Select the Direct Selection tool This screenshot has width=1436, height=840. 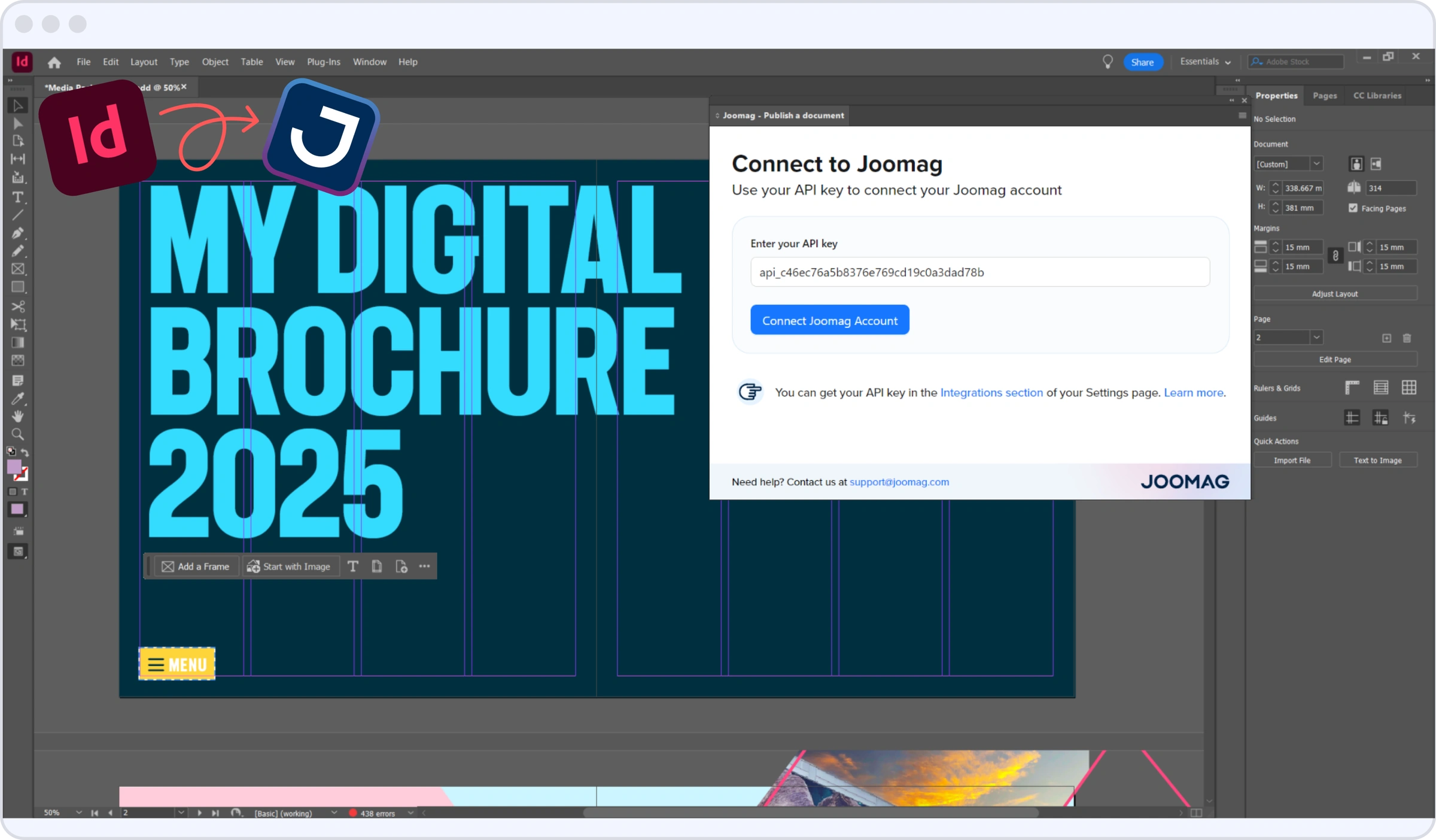(x=18, y=124)
